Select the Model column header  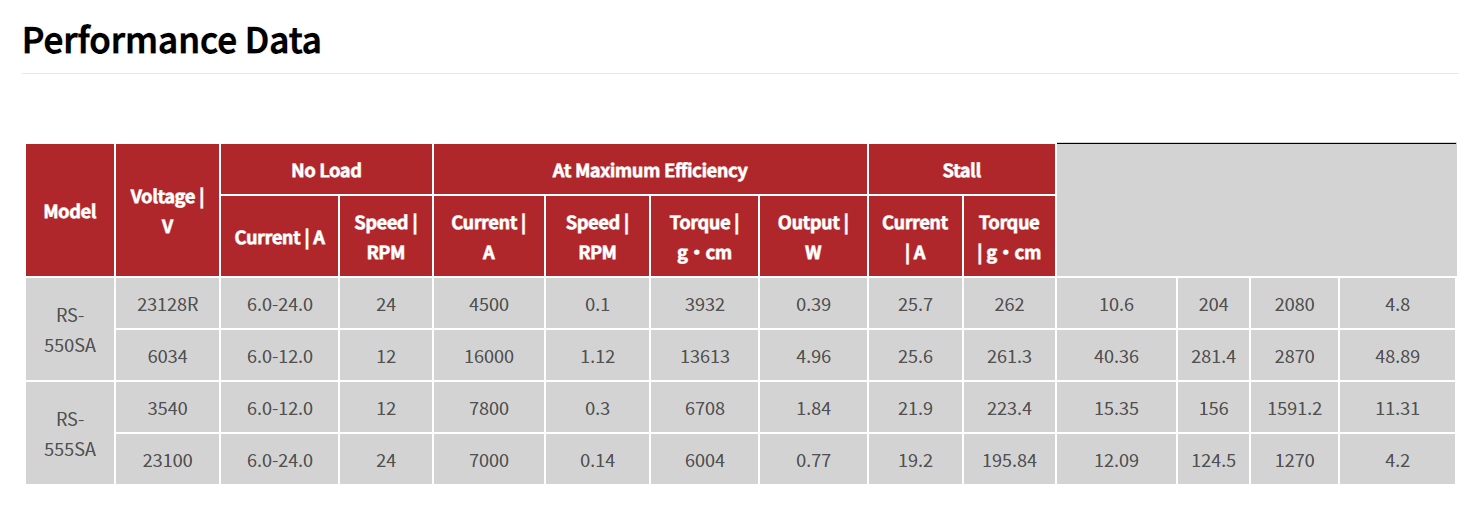(70, 211)
